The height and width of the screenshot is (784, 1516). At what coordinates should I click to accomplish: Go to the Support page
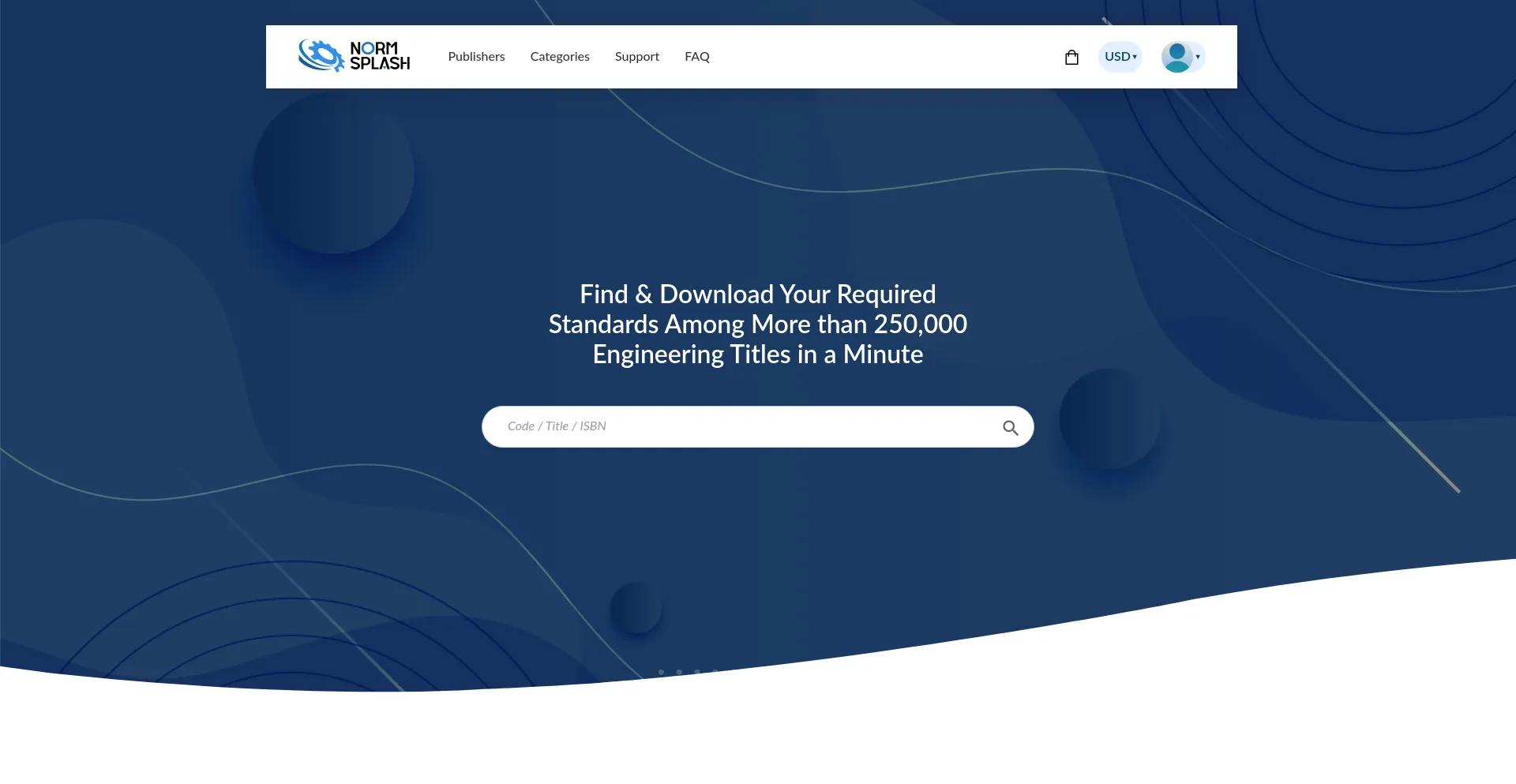636,57
